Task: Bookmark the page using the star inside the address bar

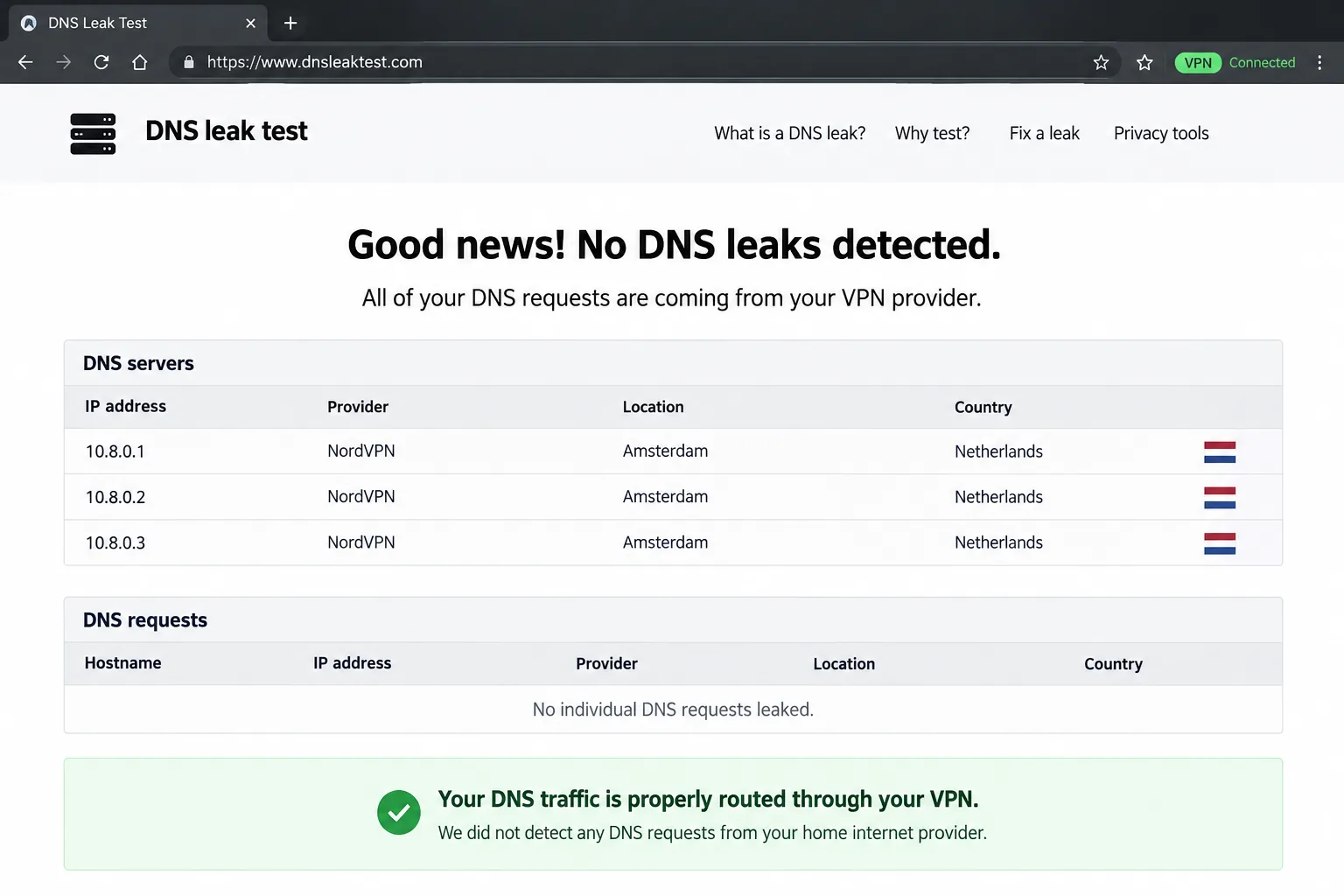Action: click(1101, 62)
